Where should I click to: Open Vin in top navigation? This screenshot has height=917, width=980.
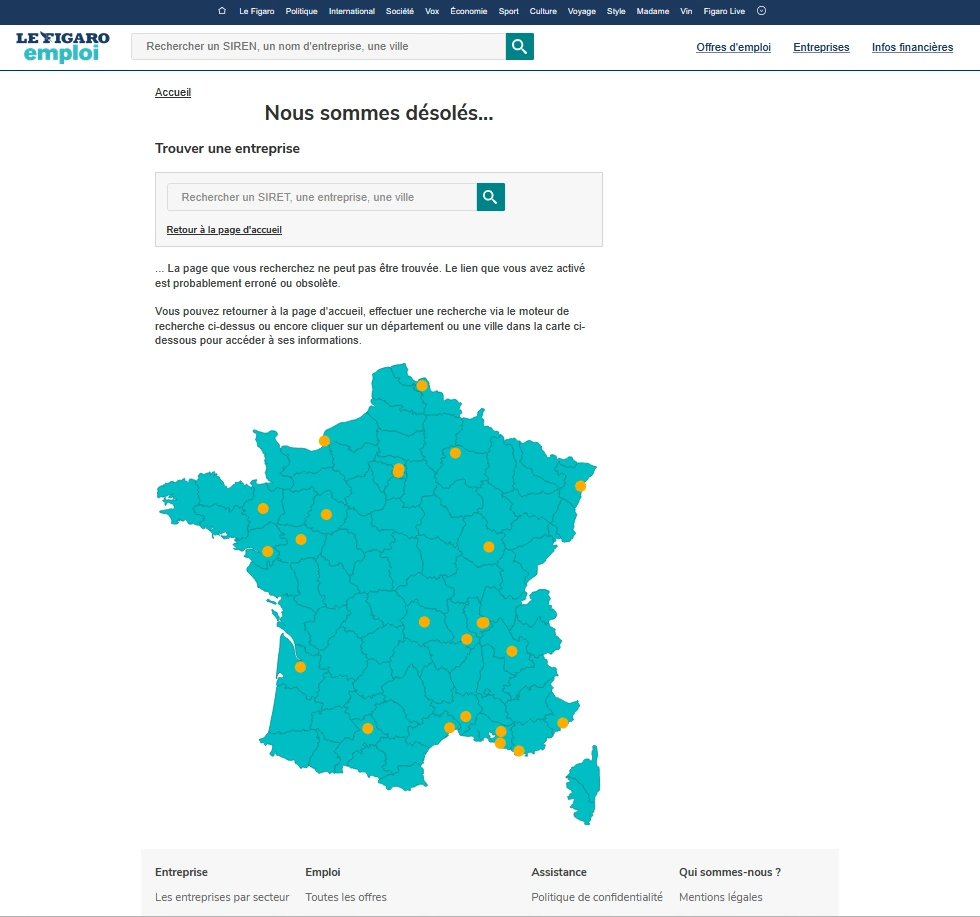click(x=686, y=11)
